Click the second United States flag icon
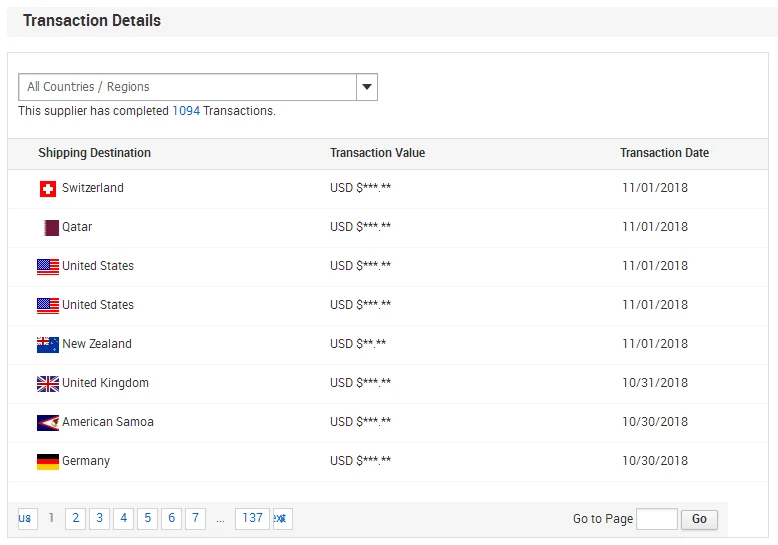 coord(48,306)
